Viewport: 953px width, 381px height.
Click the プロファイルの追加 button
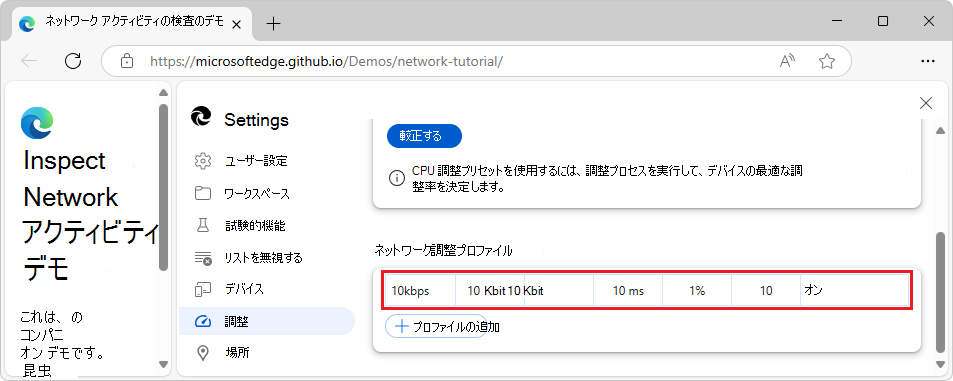(x=436, y=326)
